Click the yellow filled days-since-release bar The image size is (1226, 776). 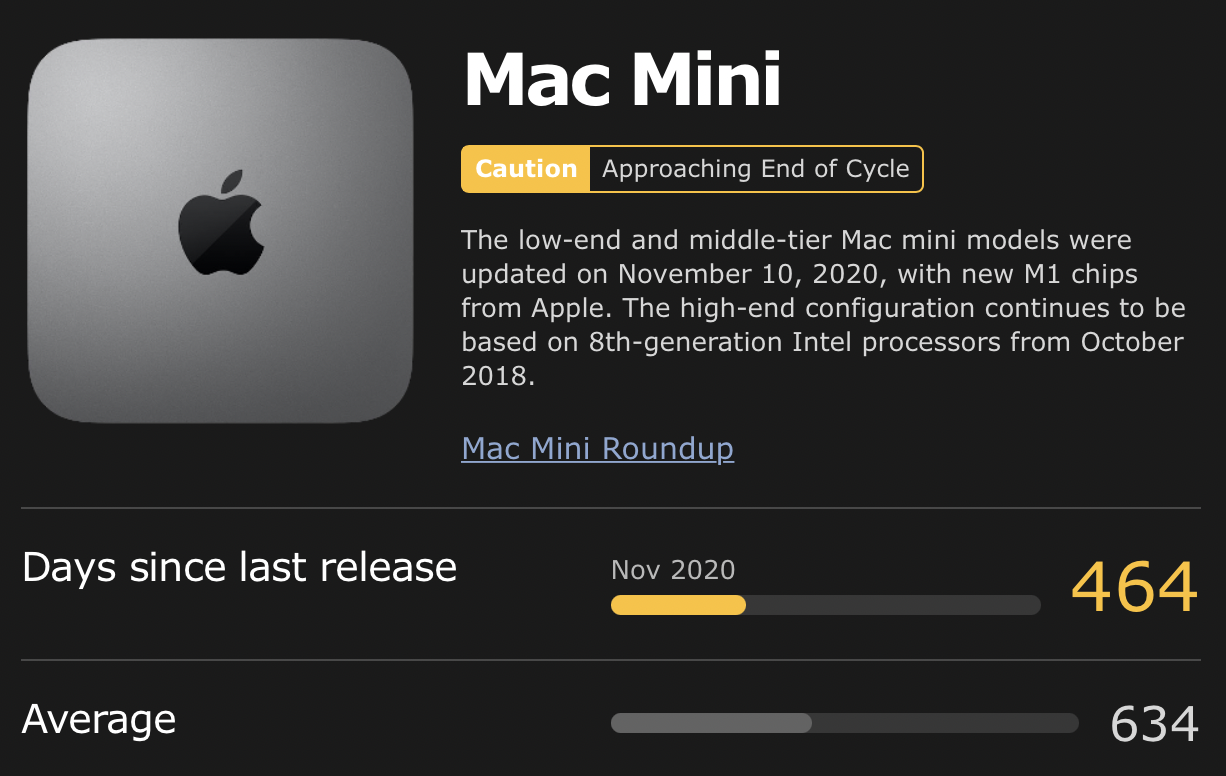coord(678,605)
